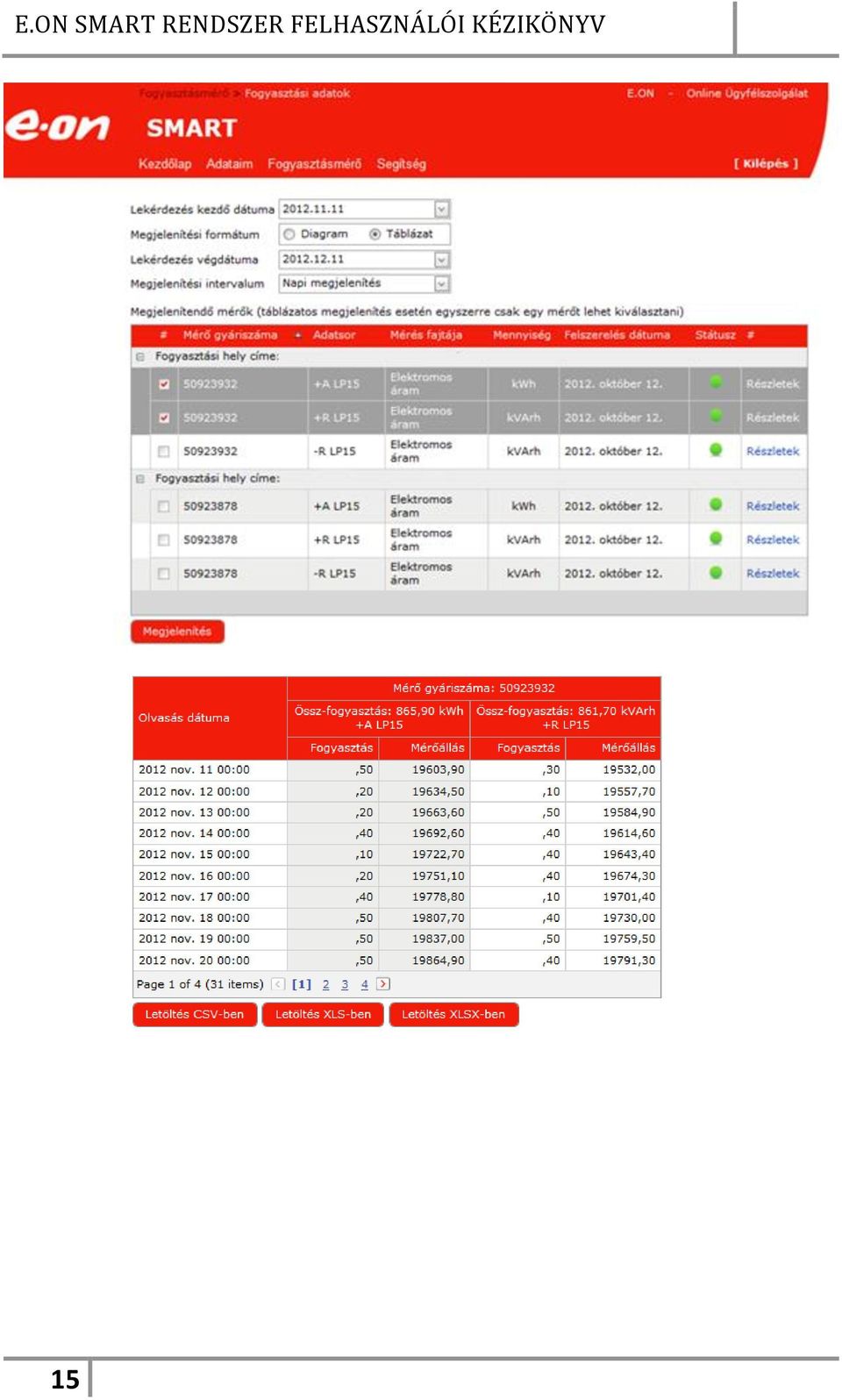Collapse the group above meter 50923878
Viewport: 842px width, 1400px height.
coord(140,479)
